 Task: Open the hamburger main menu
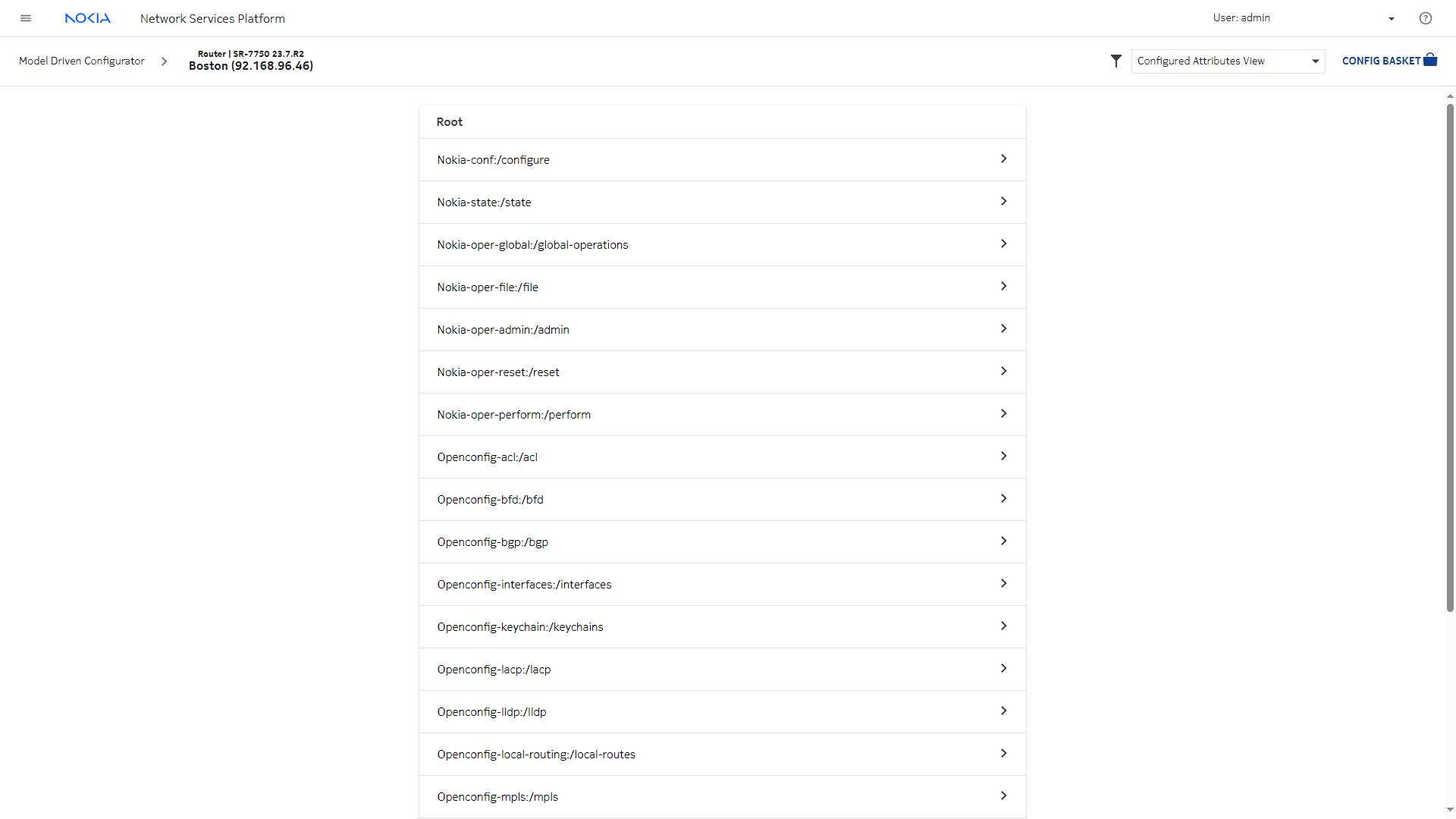[26, 18]
